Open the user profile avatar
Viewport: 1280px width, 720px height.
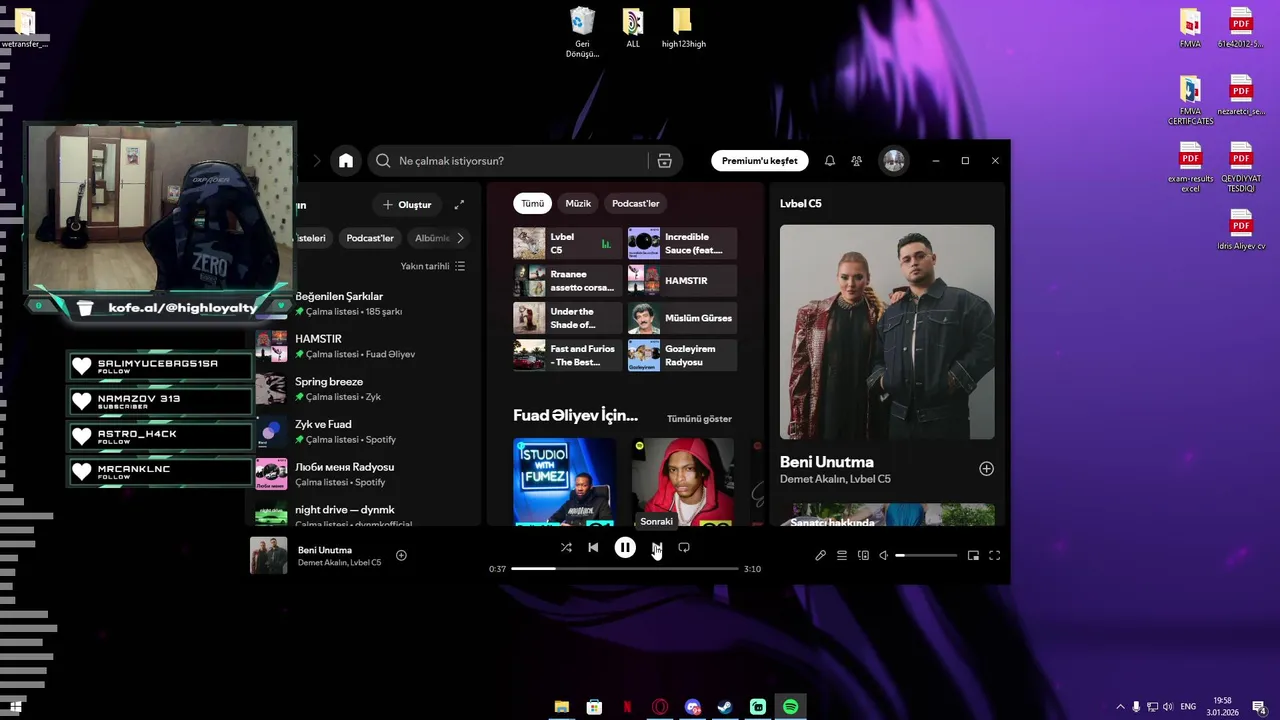[894, 161]
